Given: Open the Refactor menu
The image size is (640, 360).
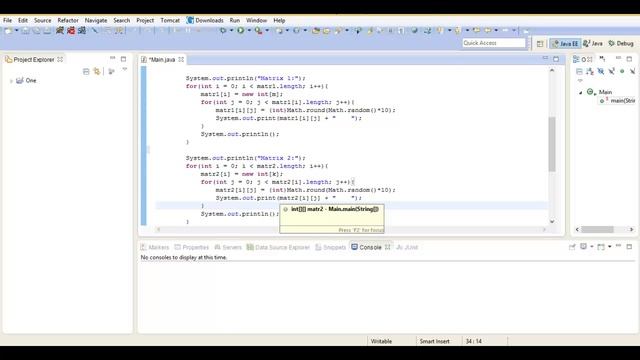Looking at the screenshot, I should click(68, 20).
